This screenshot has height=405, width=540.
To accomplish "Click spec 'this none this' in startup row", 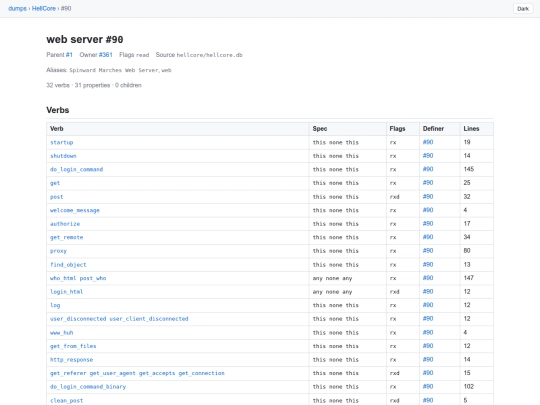I will tap(336, 142).
